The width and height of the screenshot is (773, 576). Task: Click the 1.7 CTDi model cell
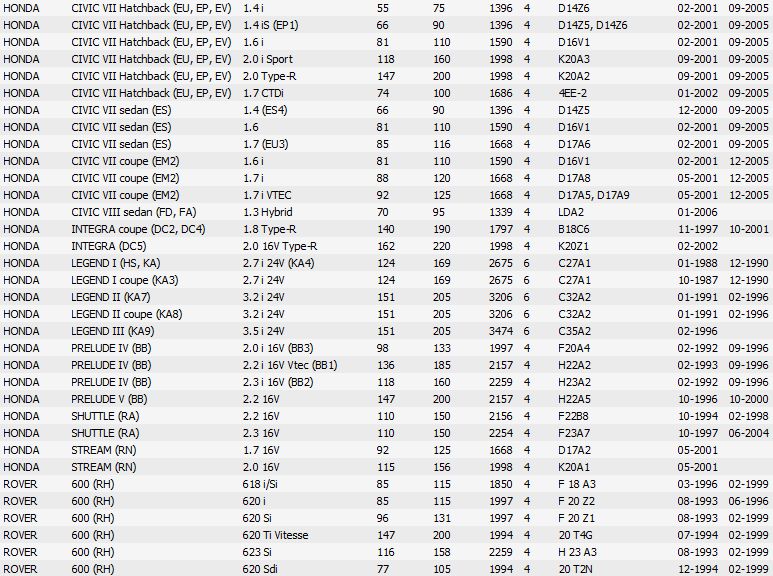(x=263, y=93)
